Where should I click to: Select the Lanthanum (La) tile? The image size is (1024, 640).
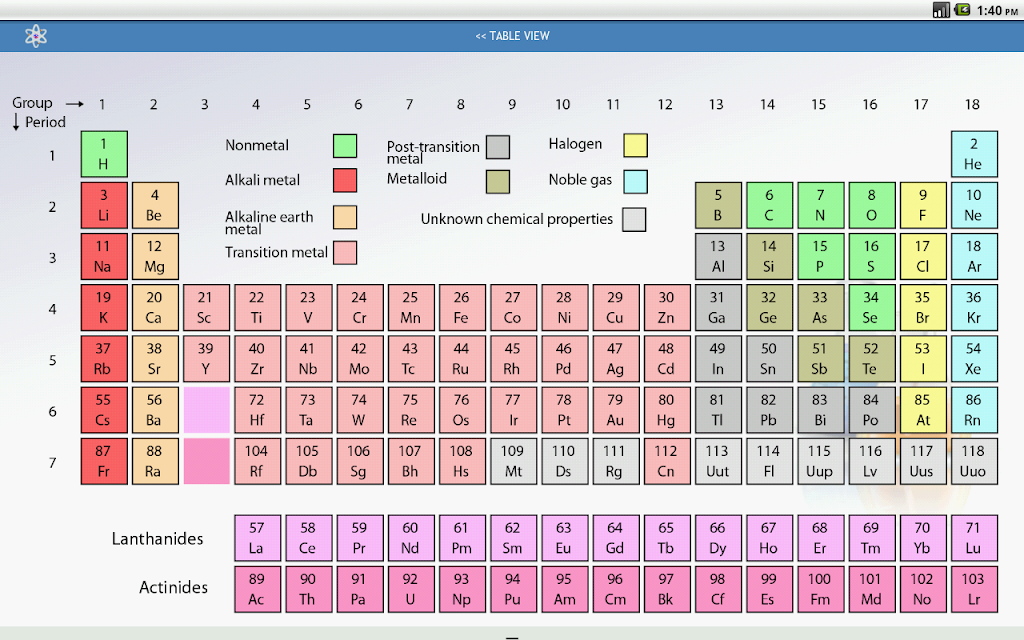[x=257, y=538]
